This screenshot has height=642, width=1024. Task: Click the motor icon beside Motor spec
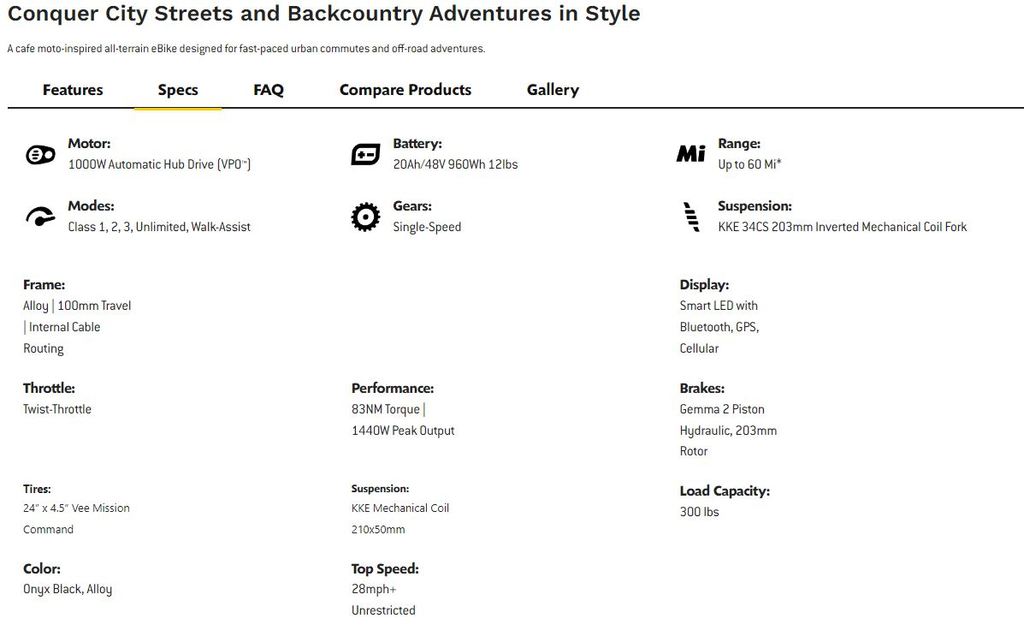(40, 155)
